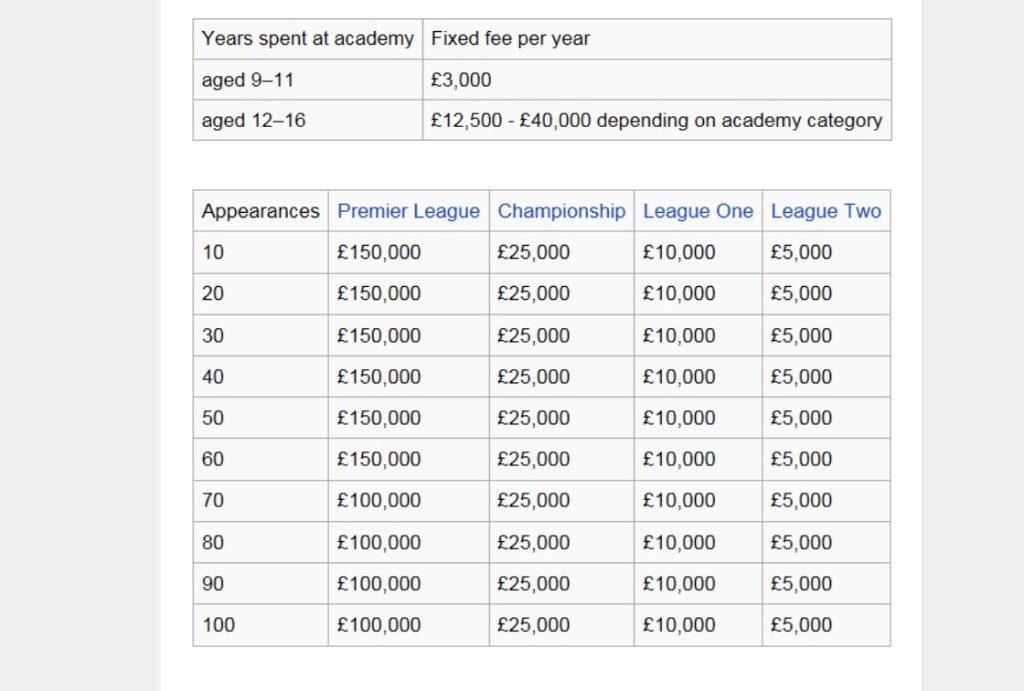Open the Premier League link

point(408,211)
